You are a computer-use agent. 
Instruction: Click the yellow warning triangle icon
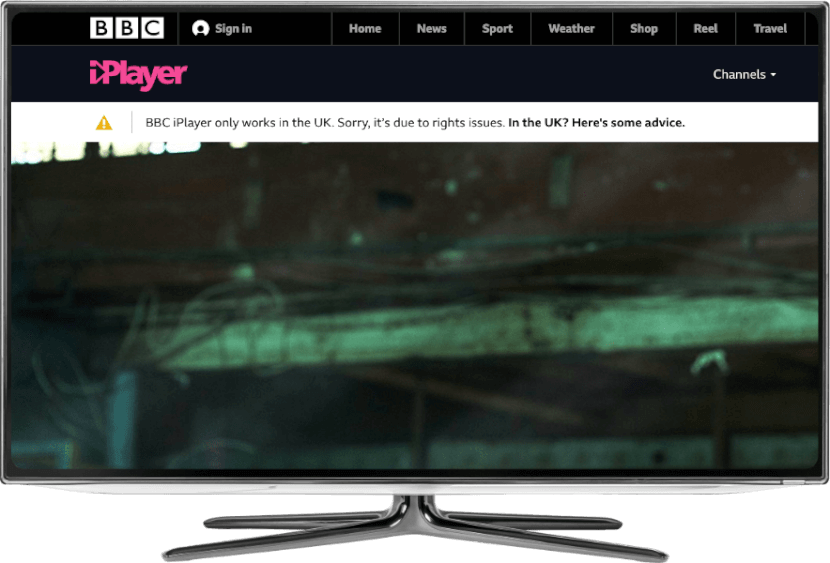[104, 123]
